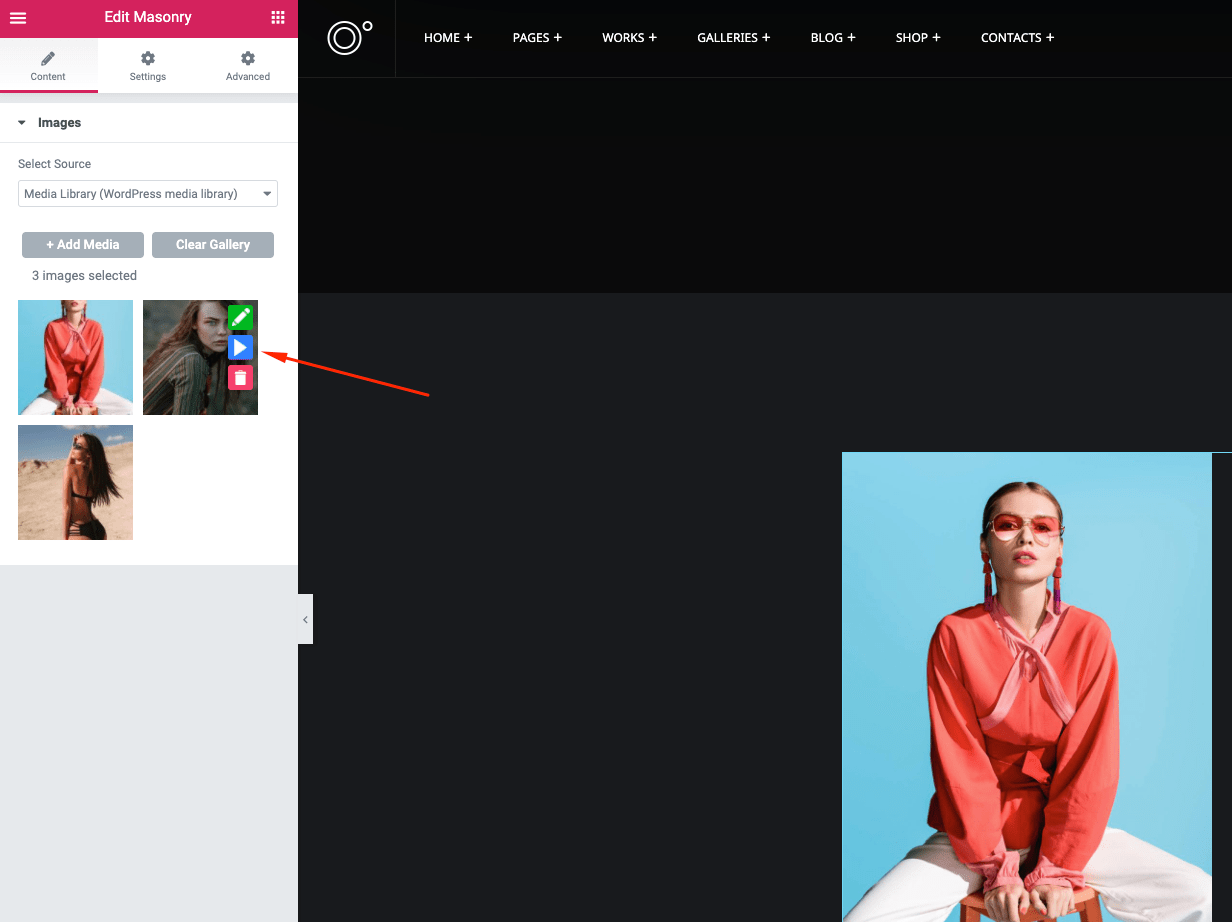Open the PAGES menu
This screenshot has height=922, width=1232.
pos(537,38)
